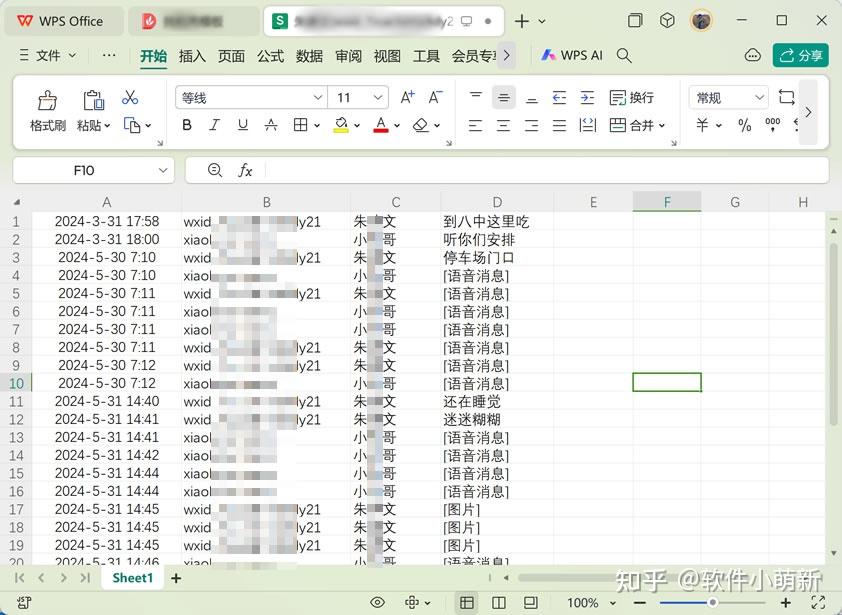Screen dimensions: 842x615
Task: Click the percent style icon
Action: [x=744, y=124]
